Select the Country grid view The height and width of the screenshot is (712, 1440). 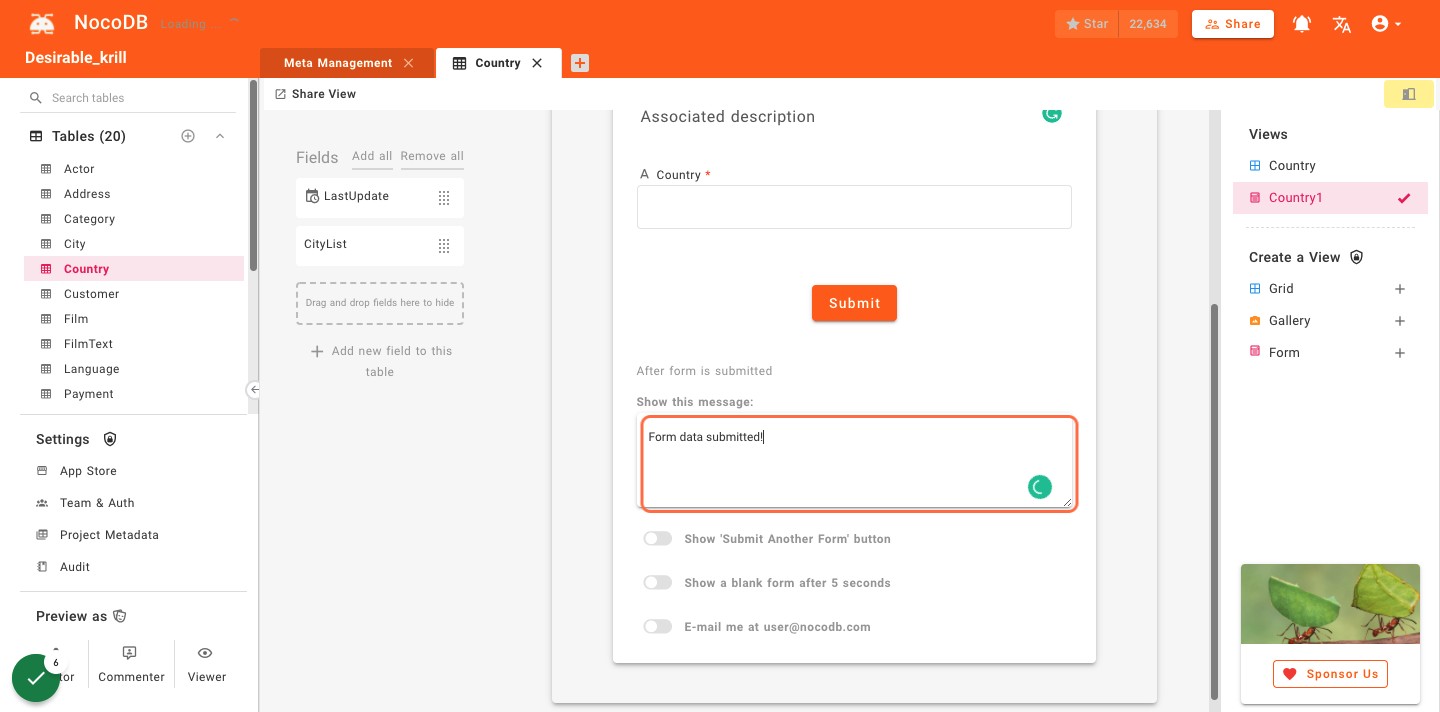click(1330, 166)
